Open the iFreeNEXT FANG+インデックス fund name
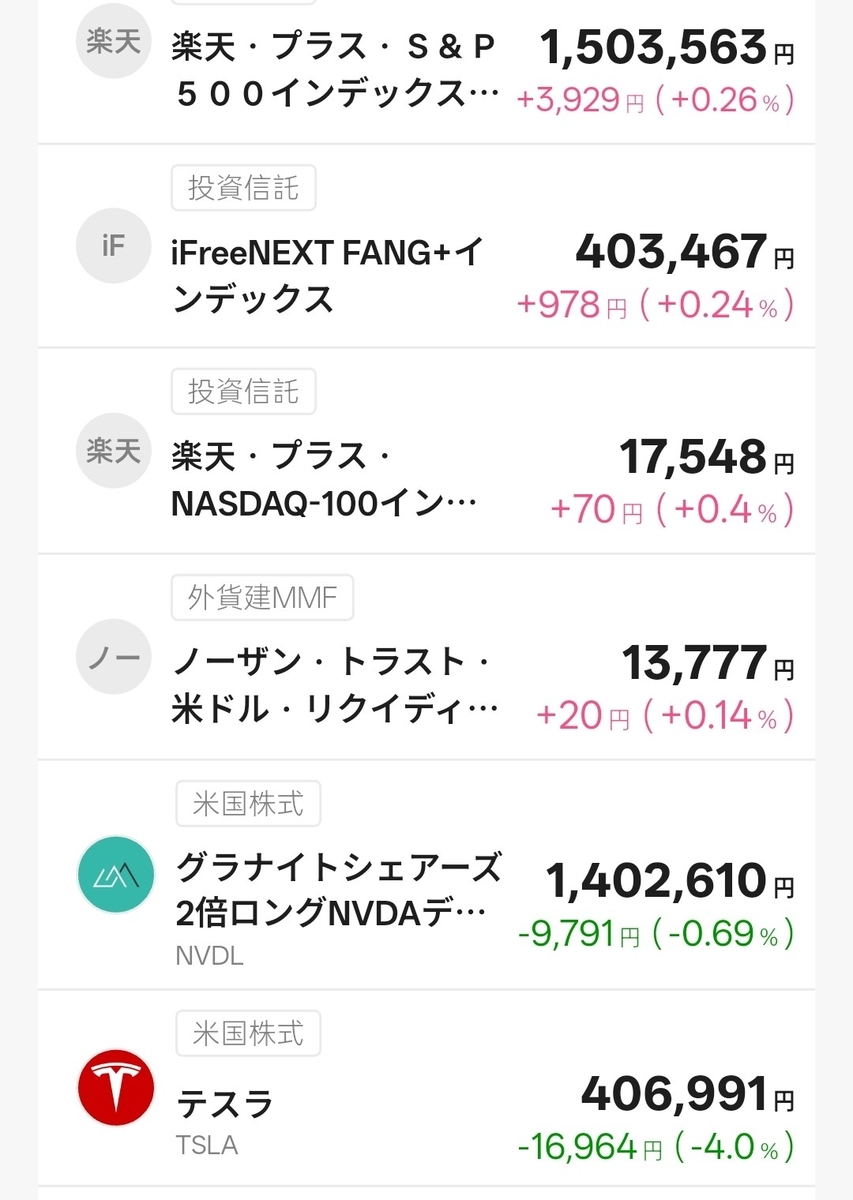Screen dimensions: 853x1200 click(326, 275)
